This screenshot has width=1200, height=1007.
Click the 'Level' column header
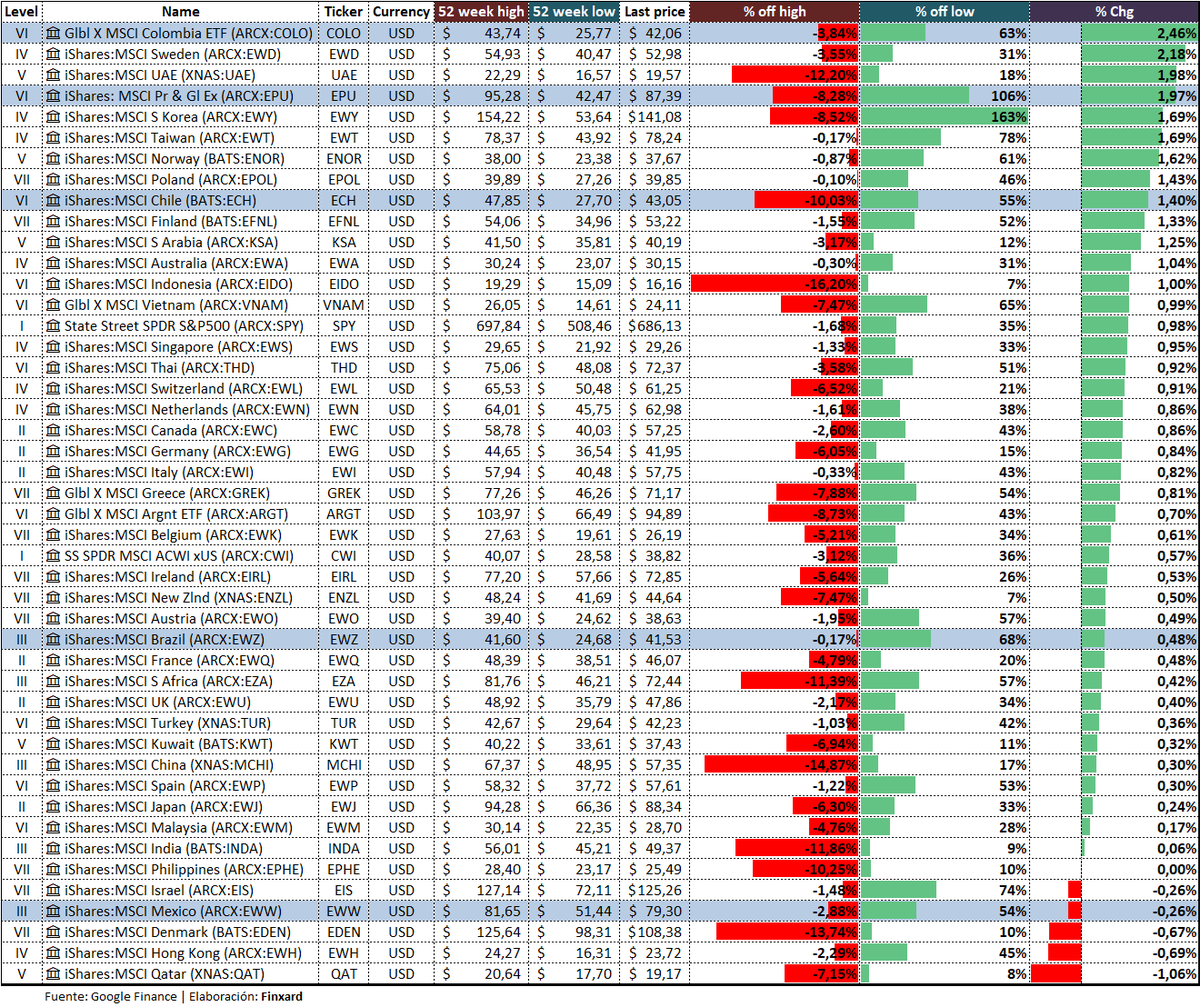pyautogui.click(x=21, y=11)
